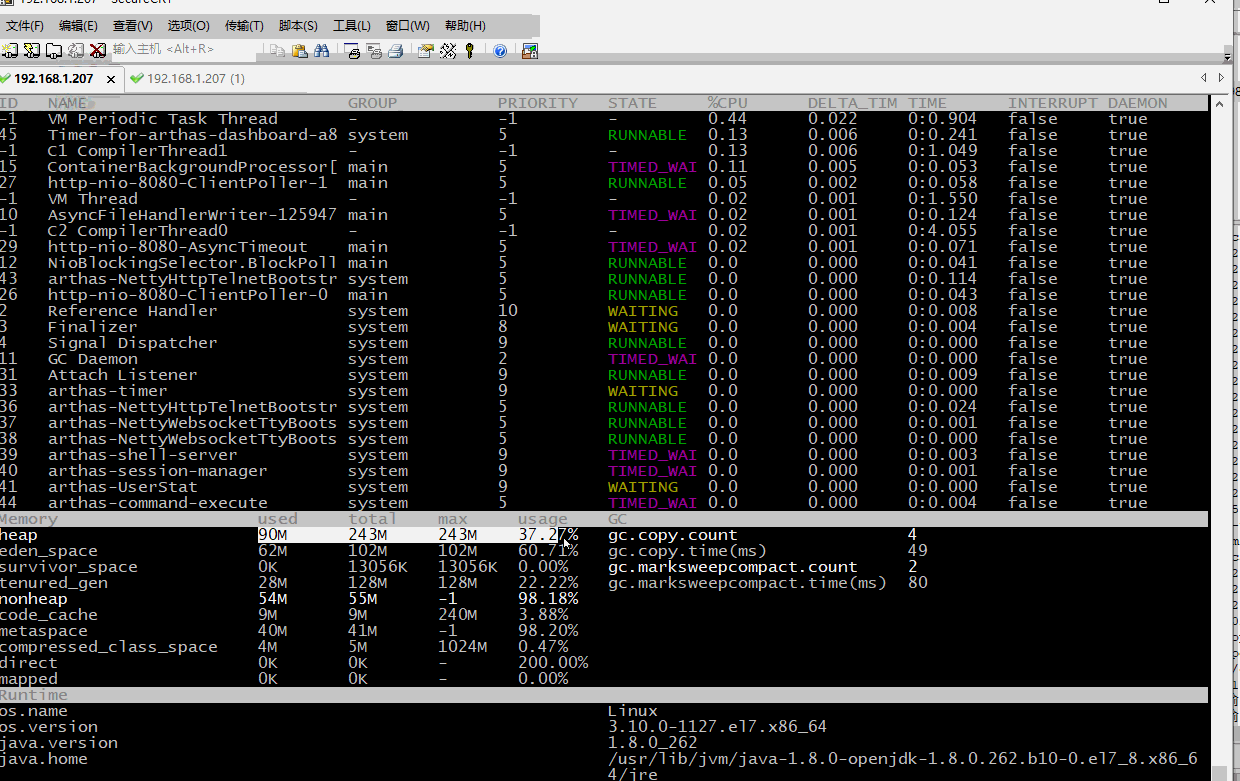Click the 'java.version' runtime entry
The image size is (1240, 781).
click(x=59, y=743)
